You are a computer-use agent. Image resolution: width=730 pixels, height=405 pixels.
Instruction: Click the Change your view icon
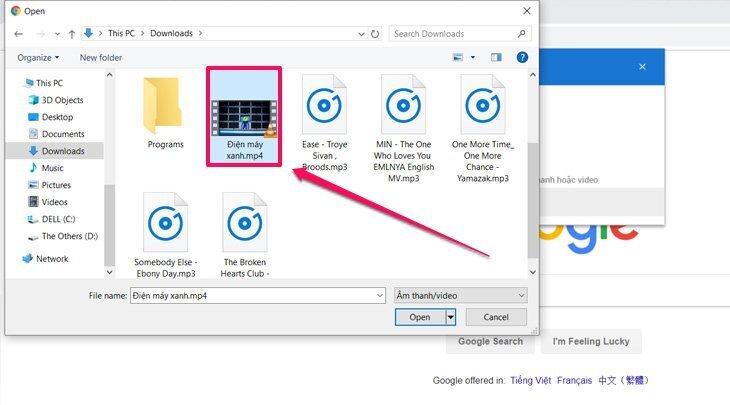click(458, 58)
